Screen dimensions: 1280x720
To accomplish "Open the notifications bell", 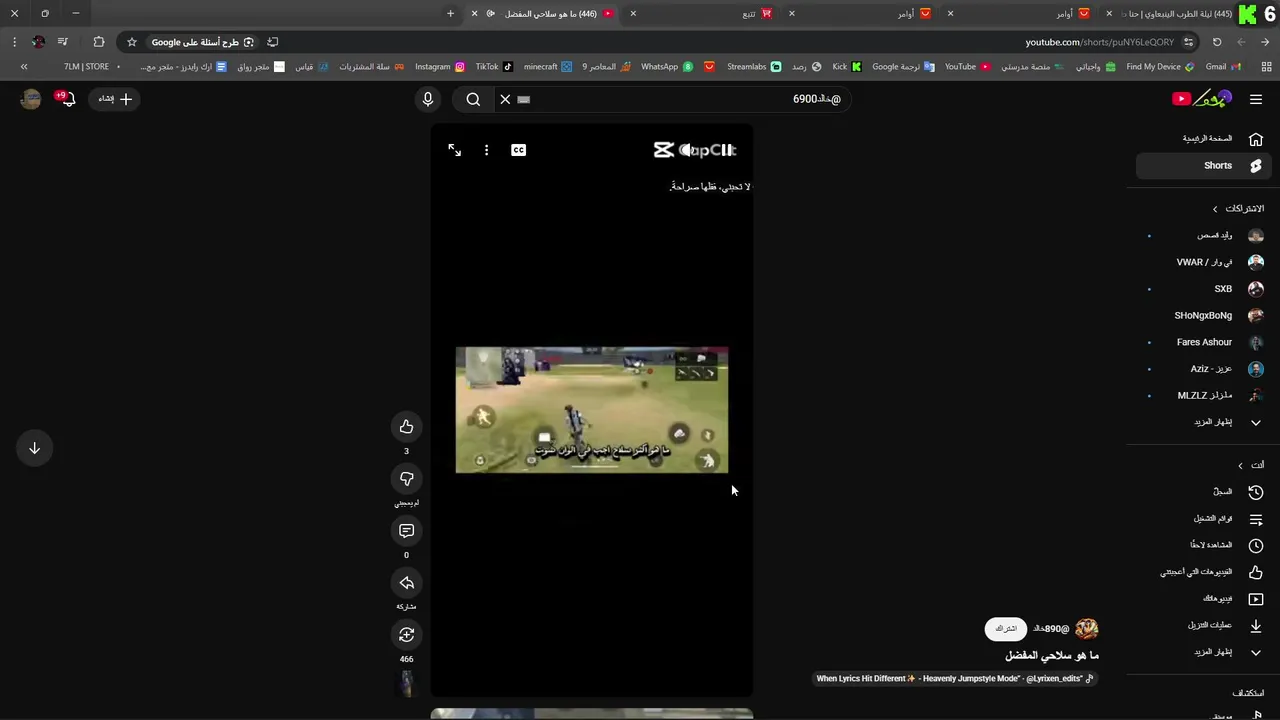I will coord(67,99).
